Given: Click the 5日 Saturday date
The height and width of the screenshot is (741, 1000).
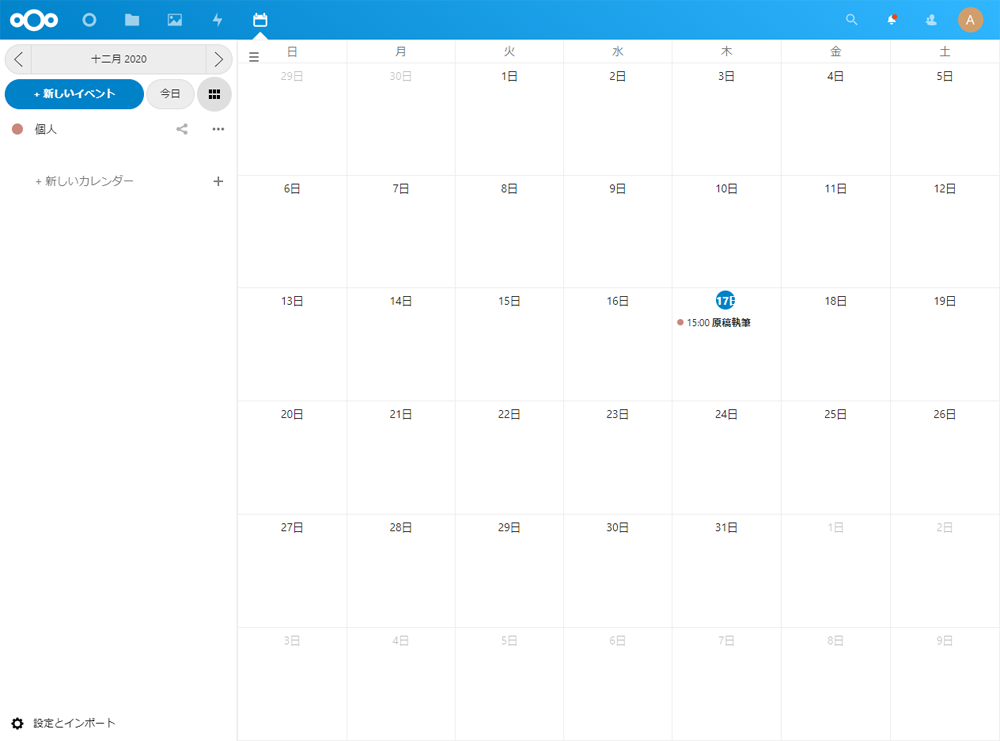Looking at the screenshot, I should pyautogui.click(x=945, y=77).
